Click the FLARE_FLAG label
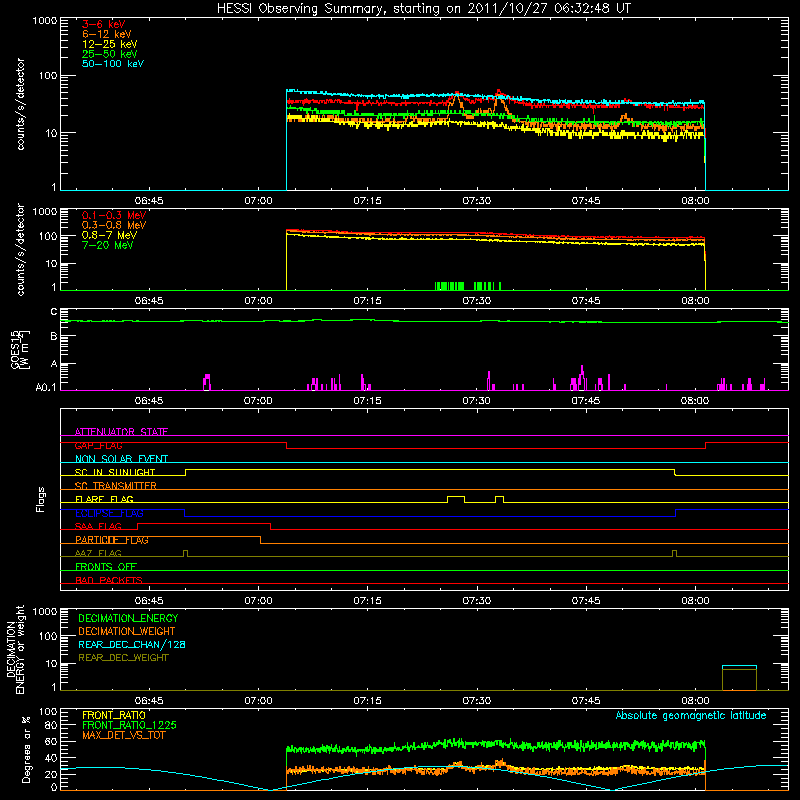Viewport: 800px width, 800px height. click(x=104, y=499)
